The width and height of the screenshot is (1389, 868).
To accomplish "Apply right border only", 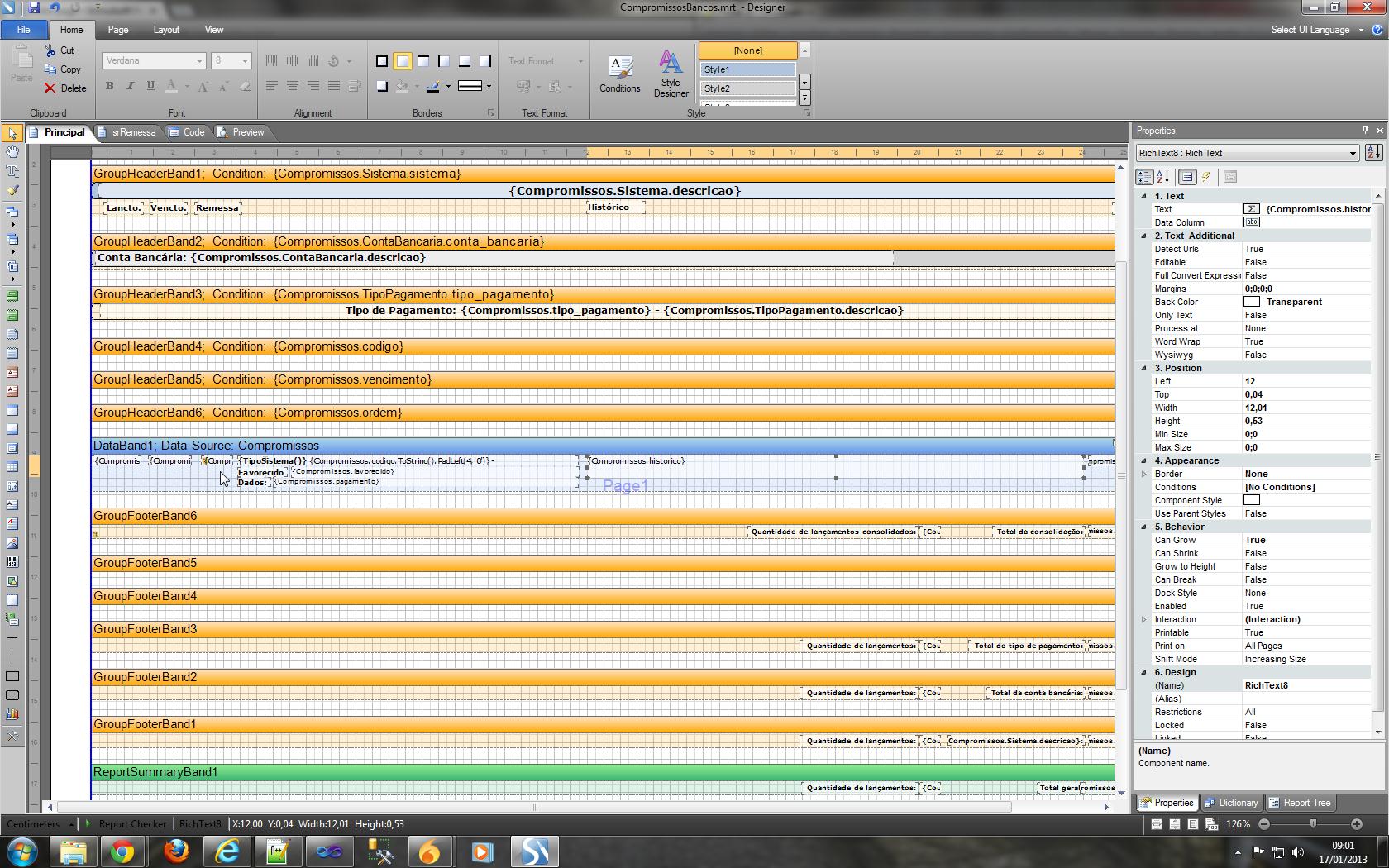I will click(485, 61).
